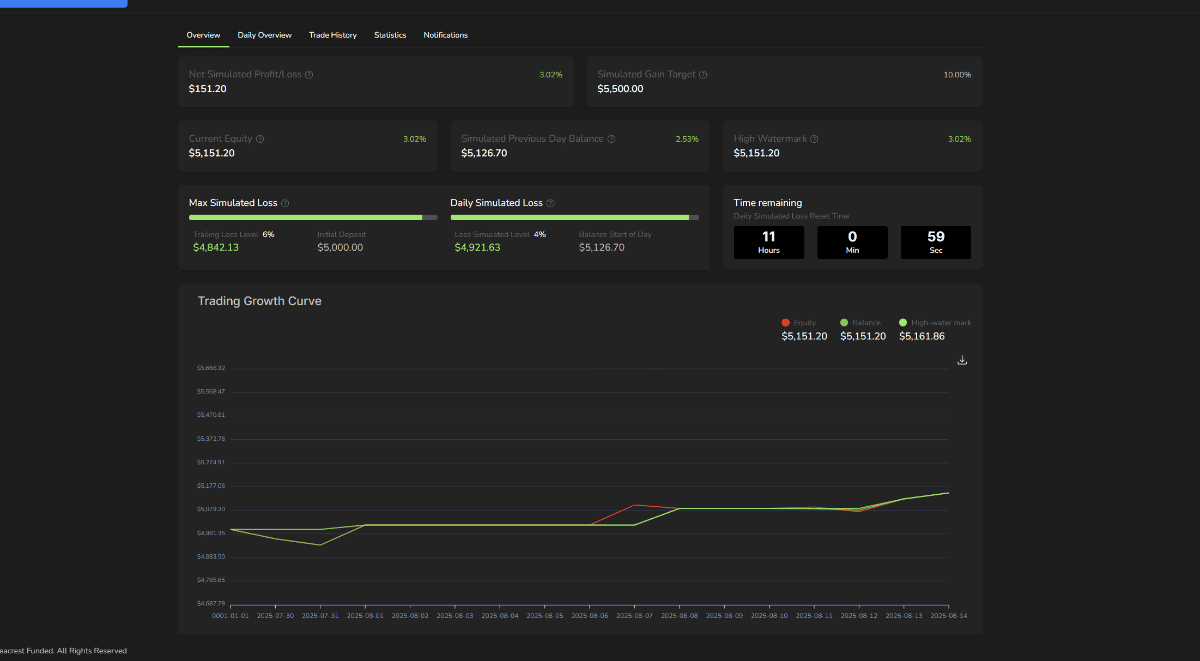
Task: Go to the Statistics tab
Action: tap(390, 35)
